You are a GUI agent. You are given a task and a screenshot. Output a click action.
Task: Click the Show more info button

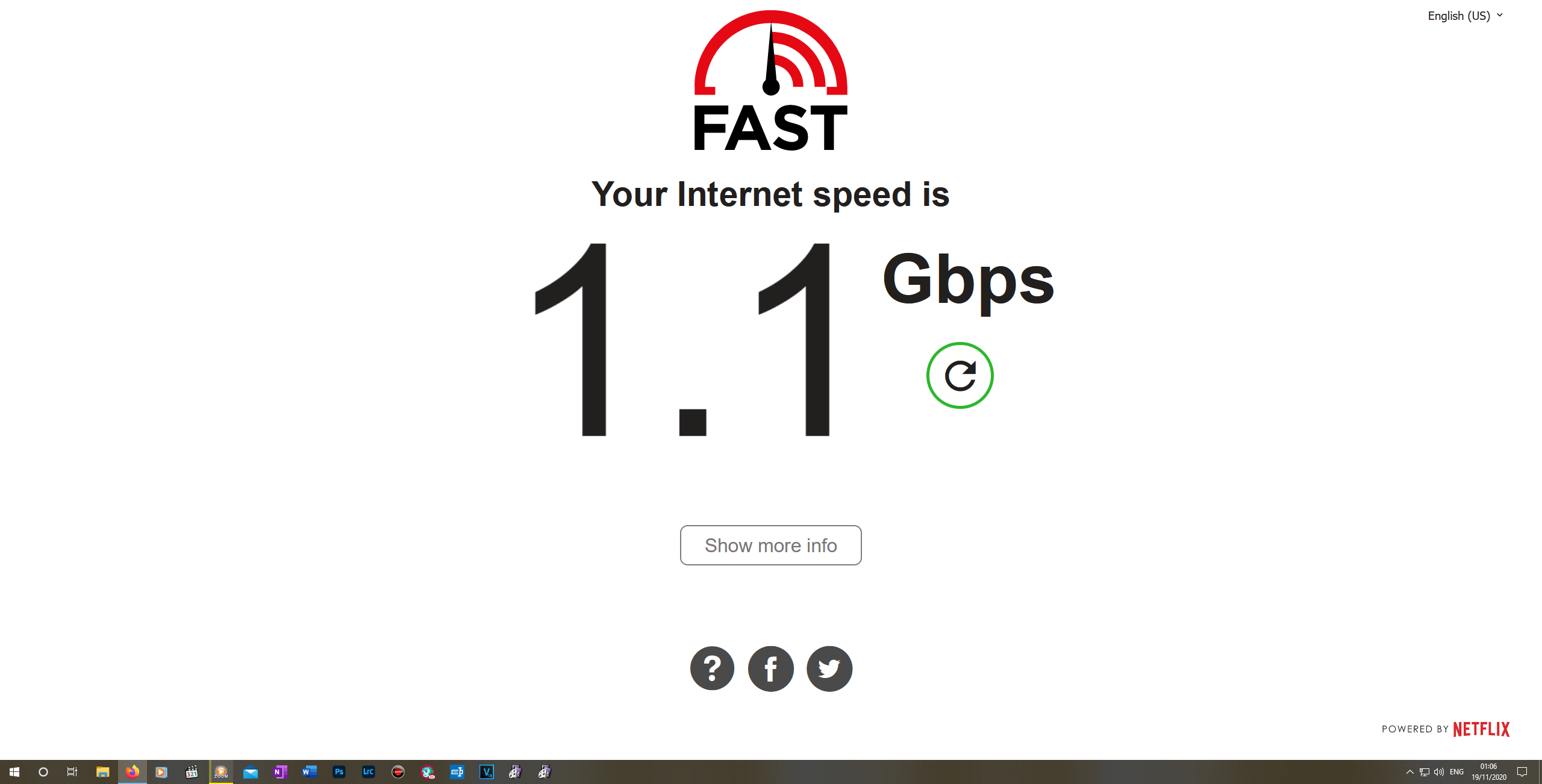click(x=770, y=545)
